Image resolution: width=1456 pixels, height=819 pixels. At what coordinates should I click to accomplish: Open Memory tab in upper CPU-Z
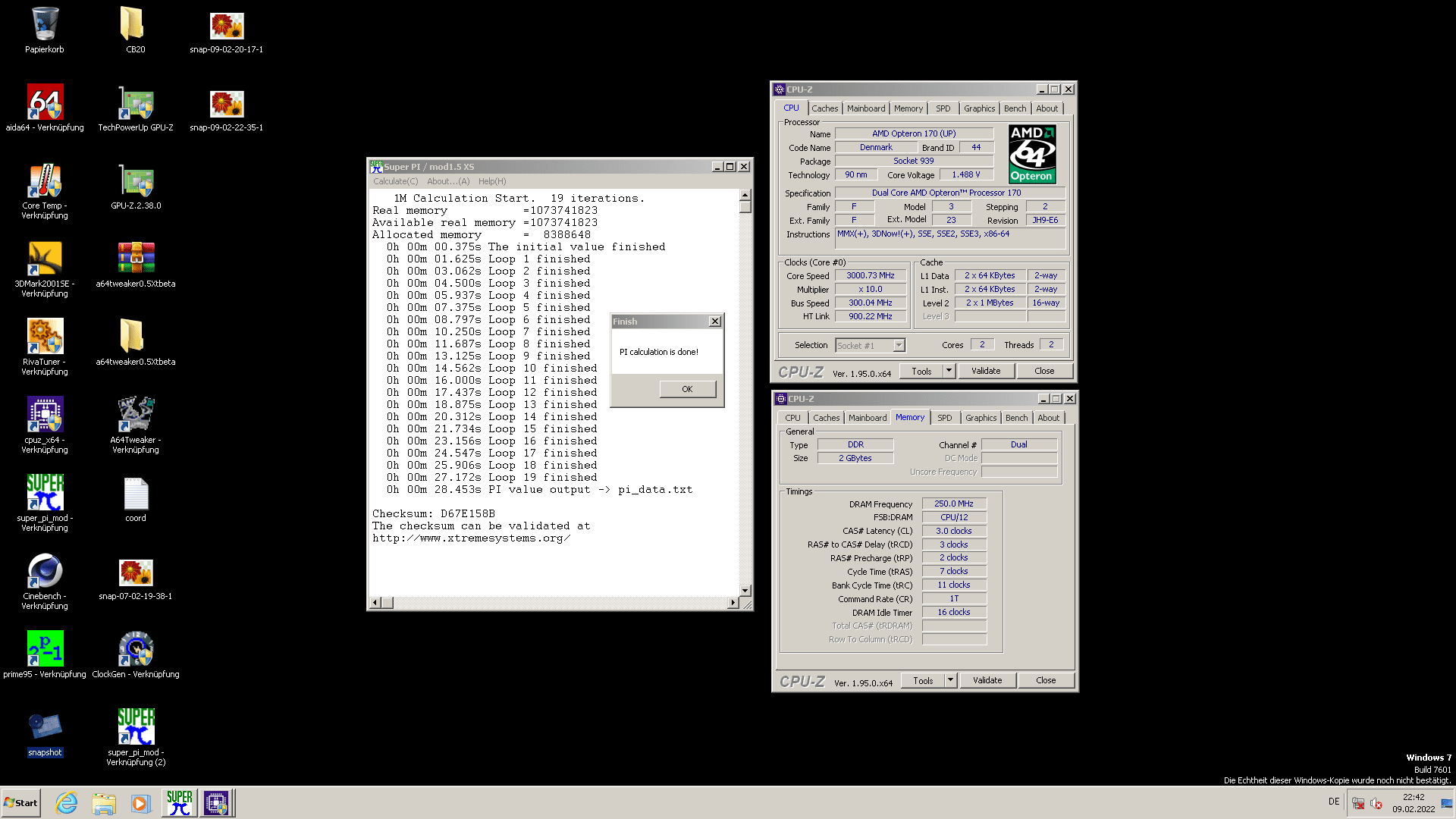coord(908,108)
